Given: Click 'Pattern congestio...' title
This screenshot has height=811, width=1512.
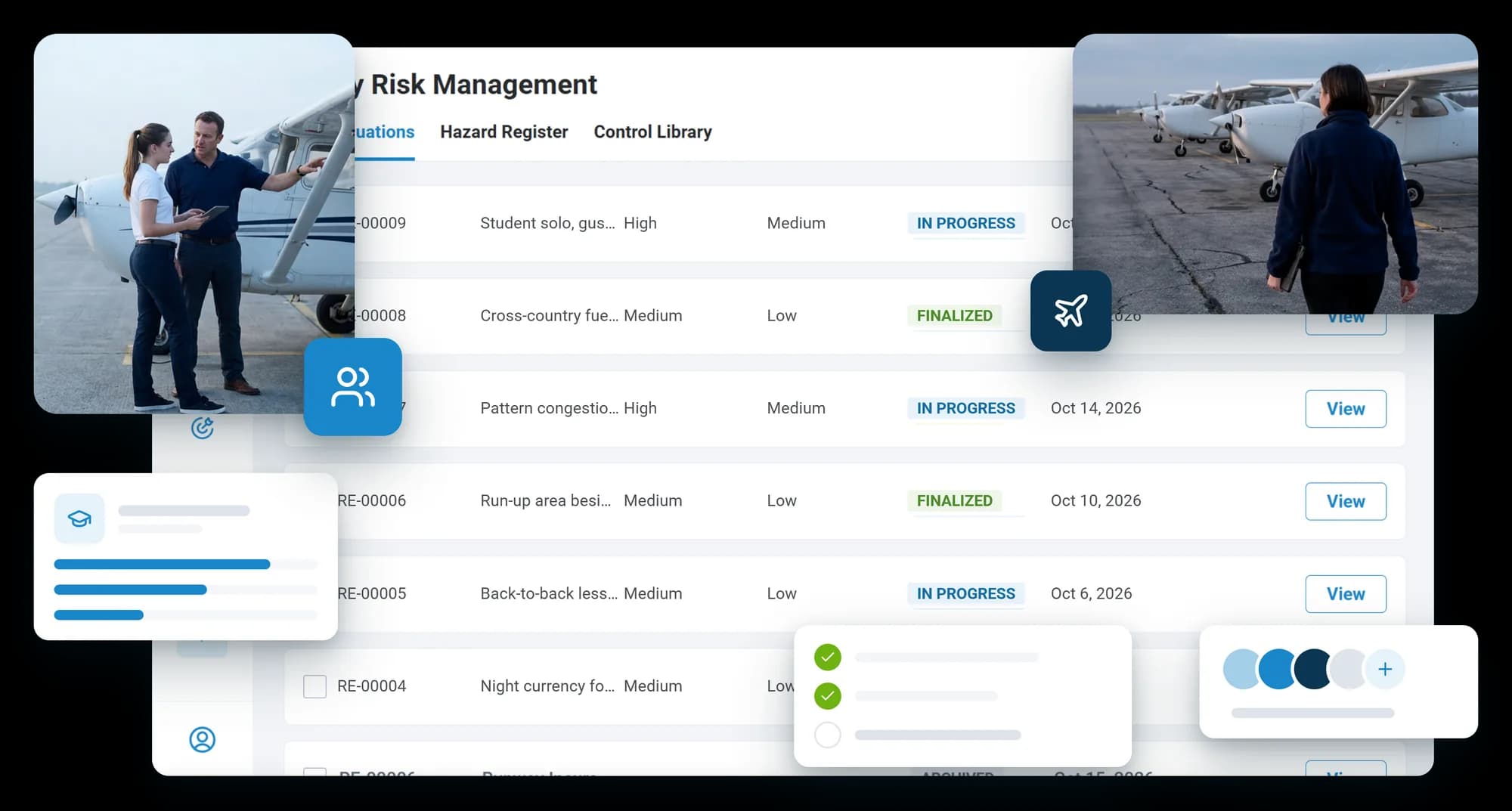Looking at the screenshot, I should coord(549,408).
